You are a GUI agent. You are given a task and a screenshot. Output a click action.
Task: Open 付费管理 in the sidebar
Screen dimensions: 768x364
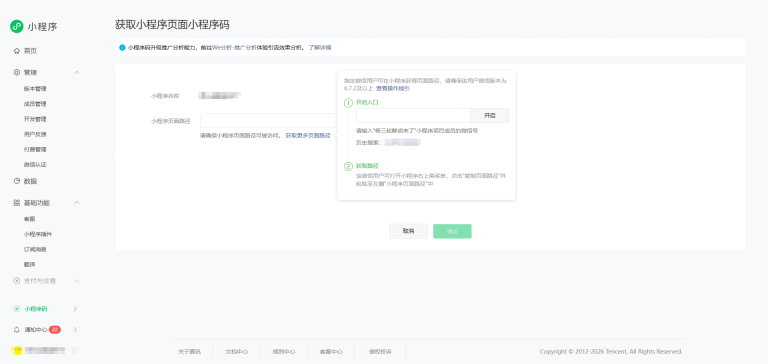[x=35, y=149]
